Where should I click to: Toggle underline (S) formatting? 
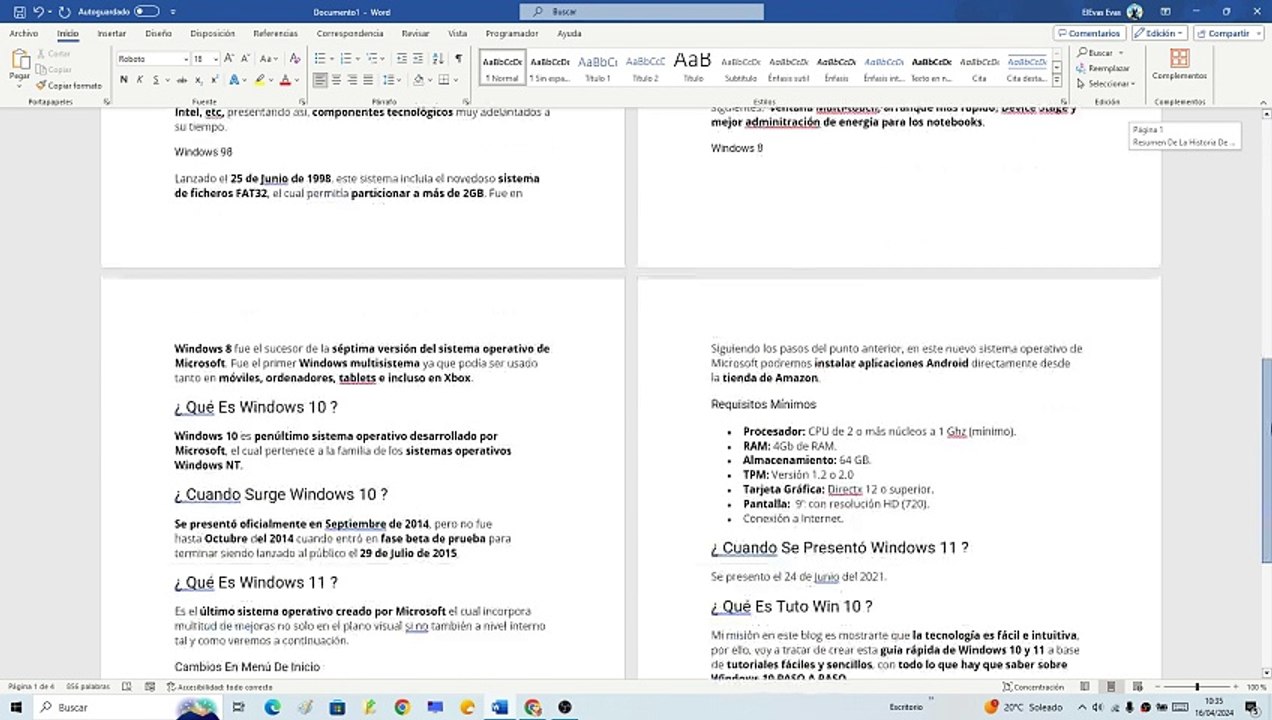click(157, 80)
